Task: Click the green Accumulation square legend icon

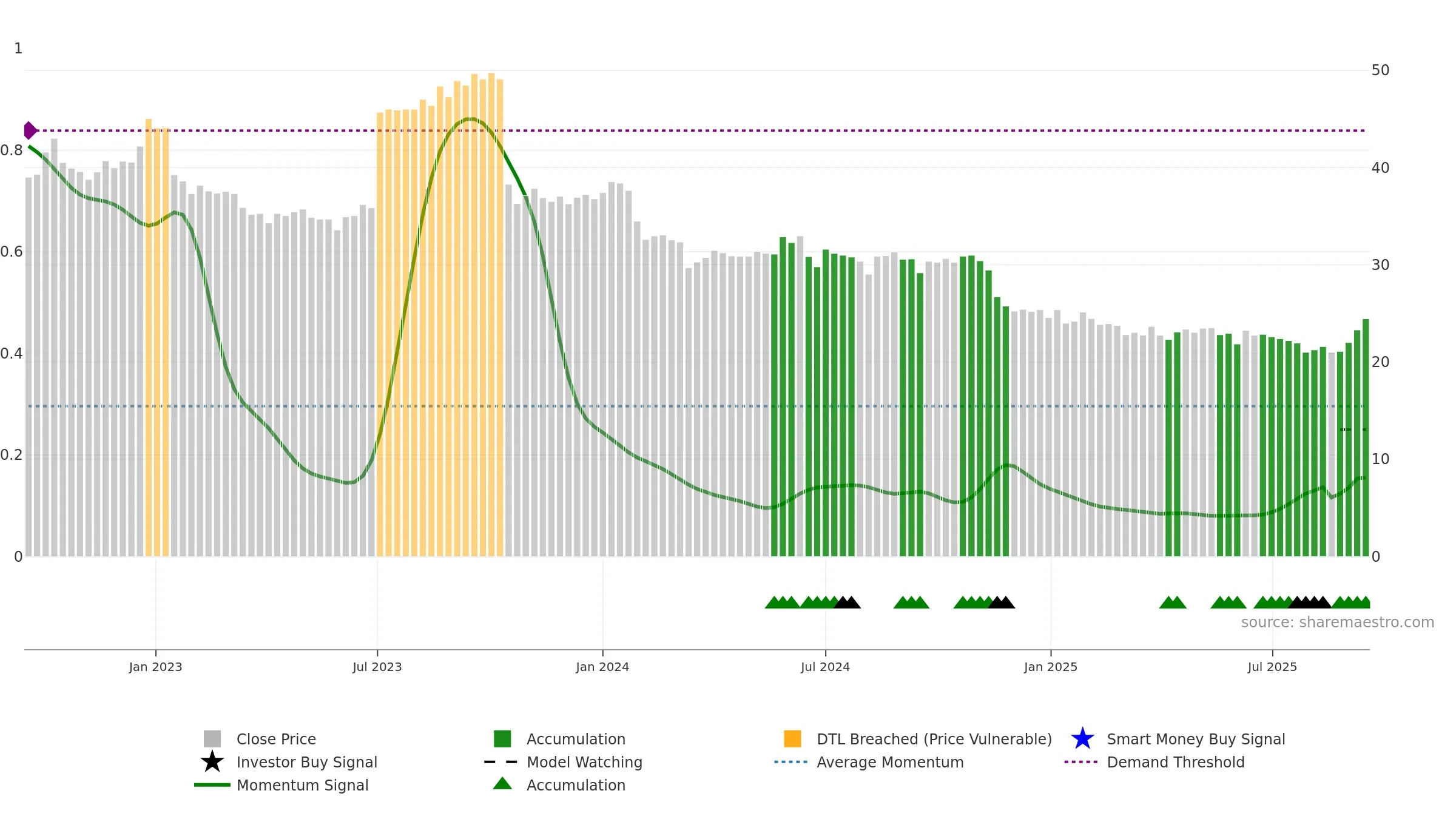Action: pyautogui.click(x=502, y=739)
